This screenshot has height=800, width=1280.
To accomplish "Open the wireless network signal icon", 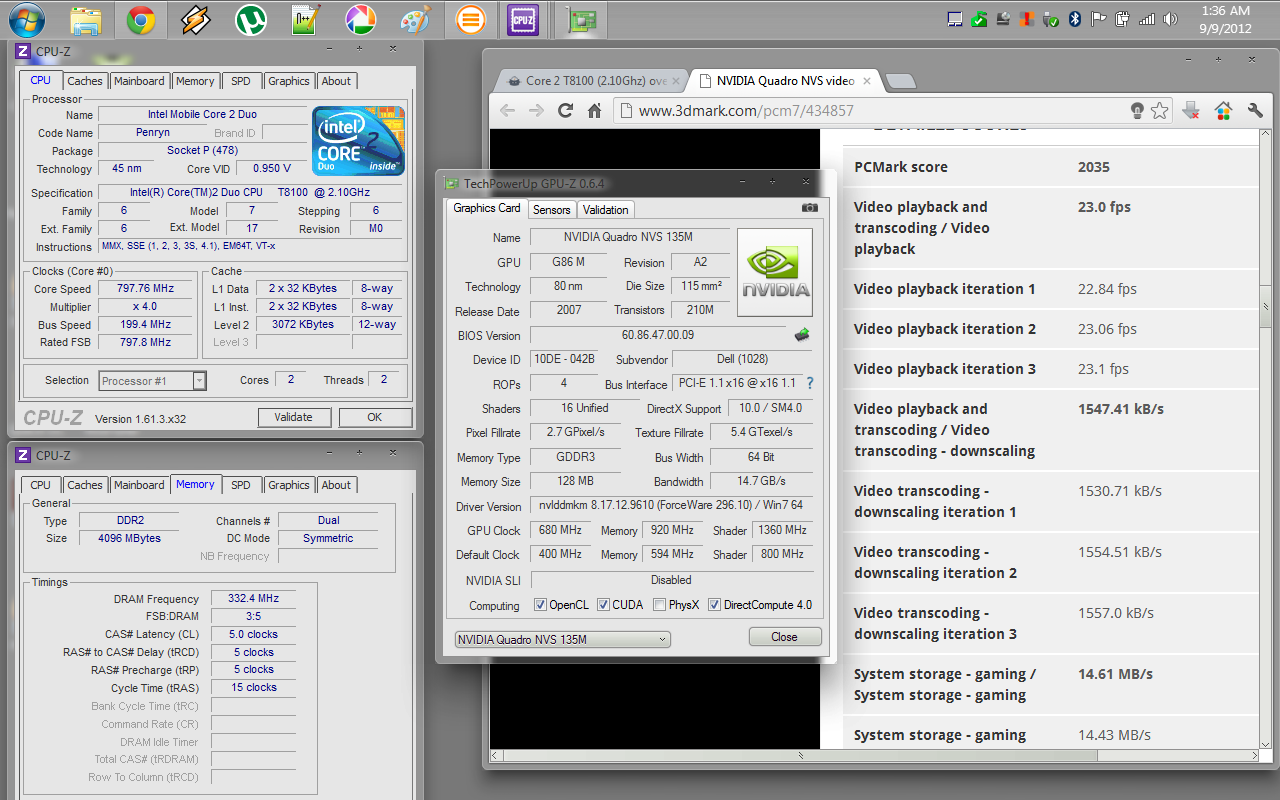I will (x=1146, y=19).
